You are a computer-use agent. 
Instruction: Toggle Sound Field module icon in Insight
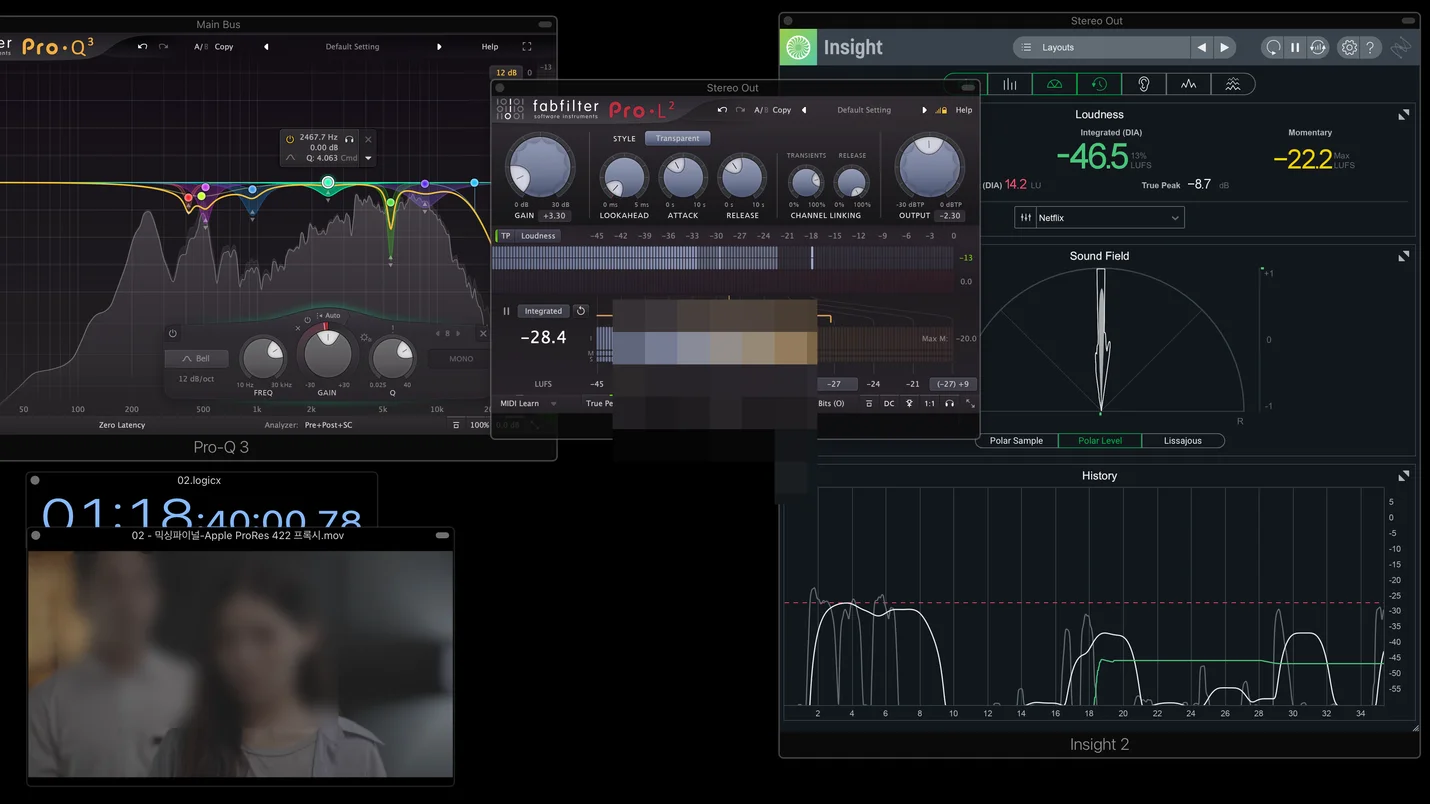pyautogui.click(x=1054, y=85)
